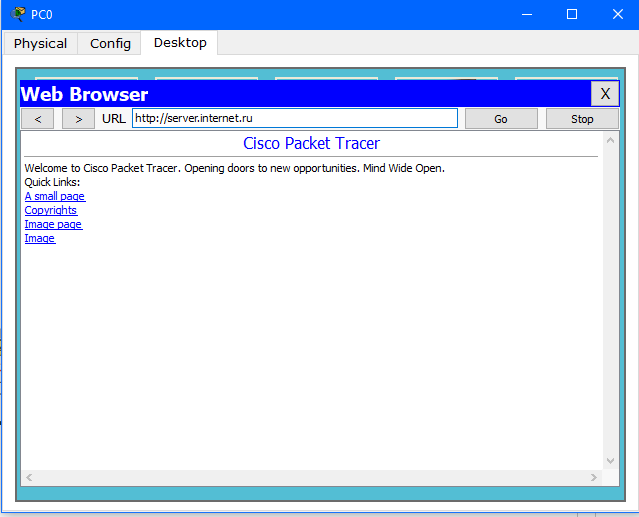Click the vertical scrollbar down arrow
Image resolution: width=639 pixels, height=517 pixels.
[x=610, y=461]
